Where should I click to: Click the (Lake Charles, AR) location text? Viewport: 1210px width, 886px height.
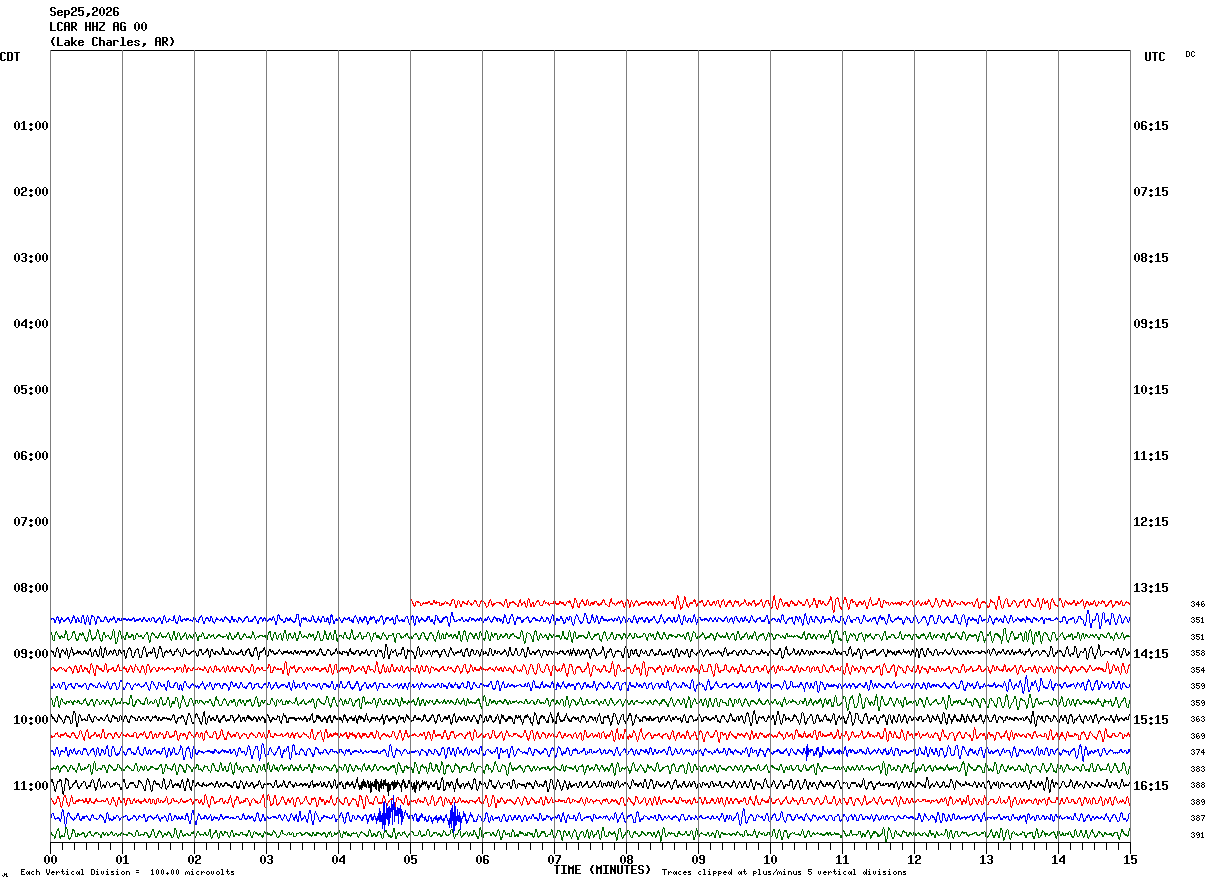[112, 42]
